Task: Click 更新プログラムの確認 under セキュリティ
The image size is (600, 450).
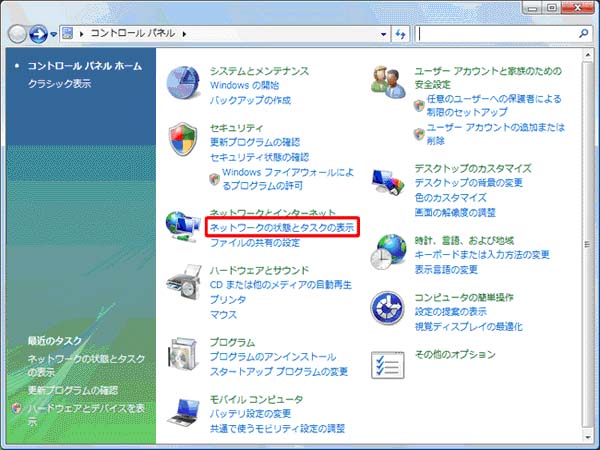Action: pyautogui.click(x=255, y=142)
